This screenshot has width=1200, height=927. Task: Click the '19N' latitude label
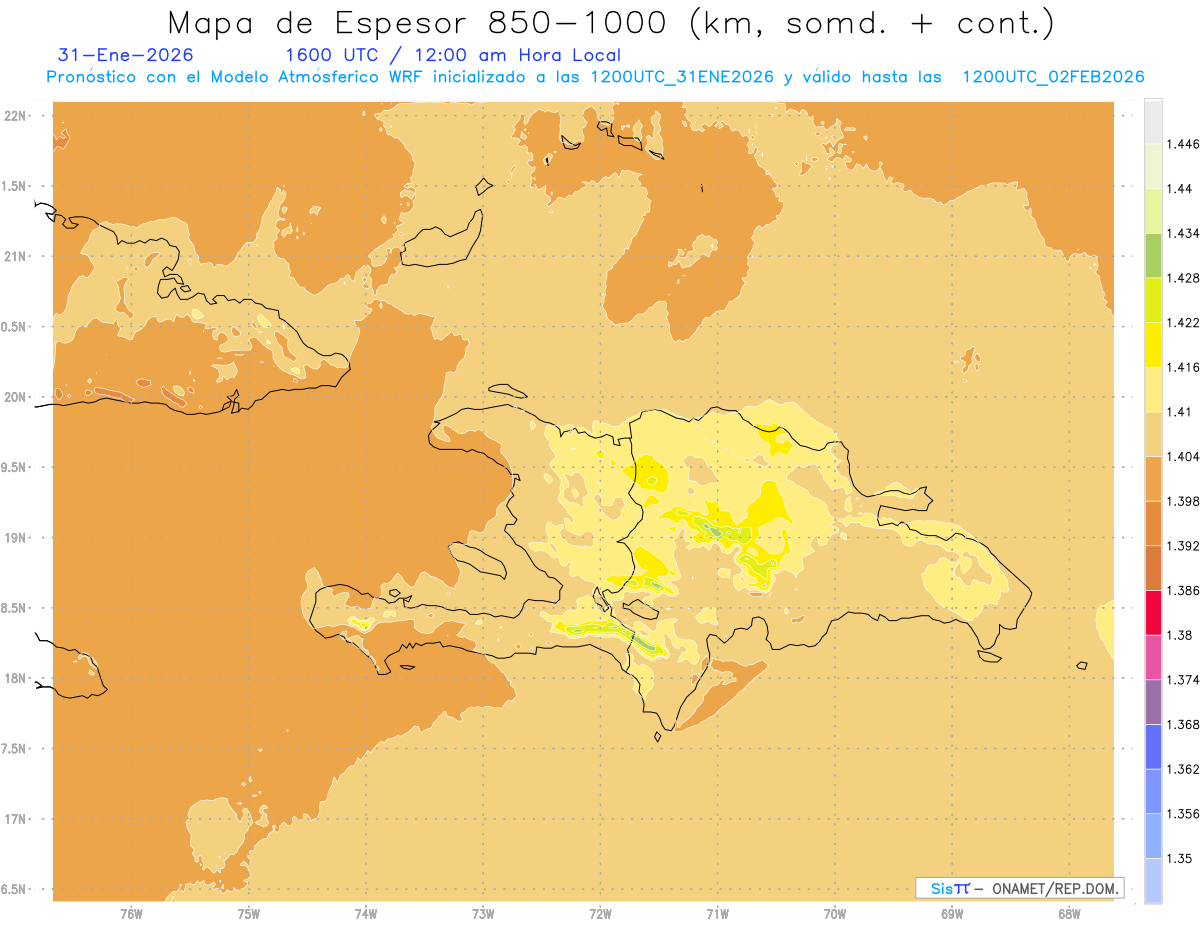[x=17, y=538]
